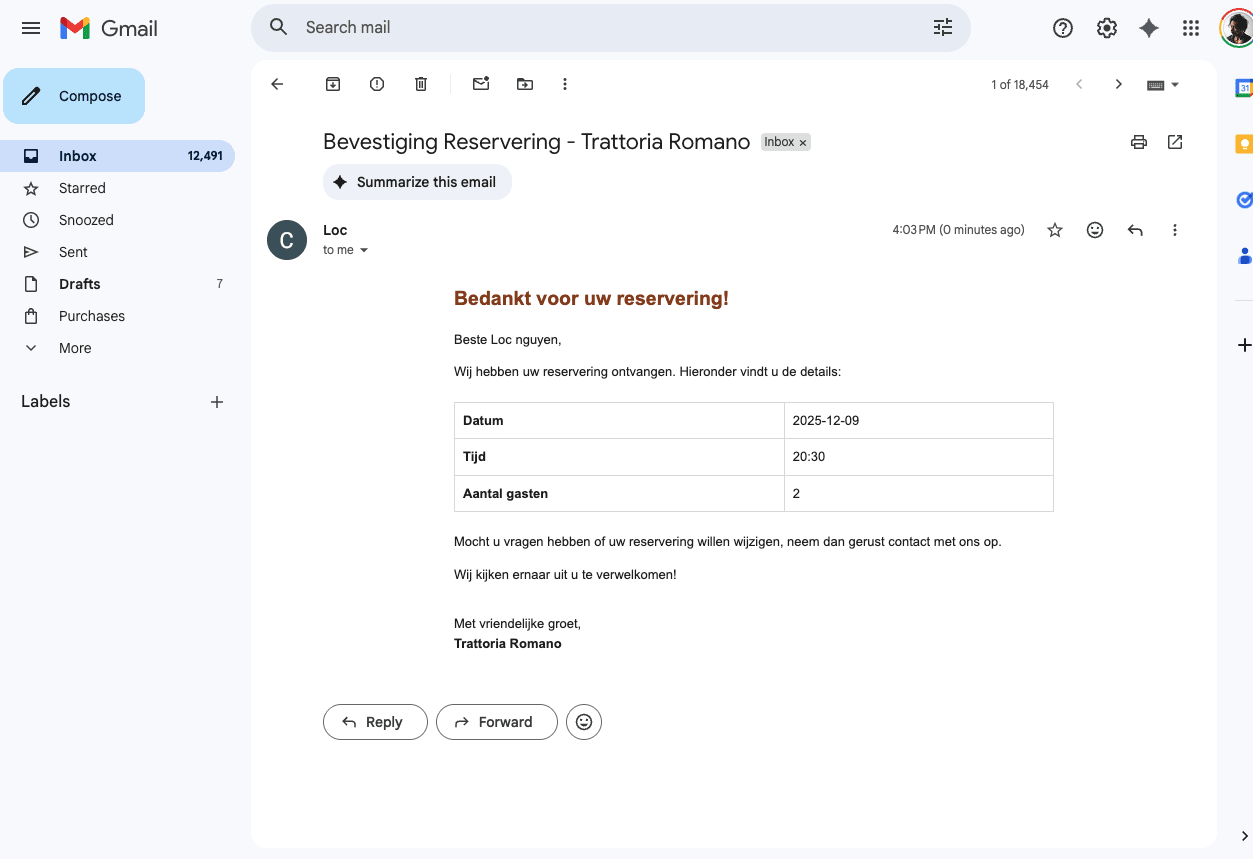Star the email from Loc
The width and height of the screenshot is (1253, 859).
tap(1055, 230)
